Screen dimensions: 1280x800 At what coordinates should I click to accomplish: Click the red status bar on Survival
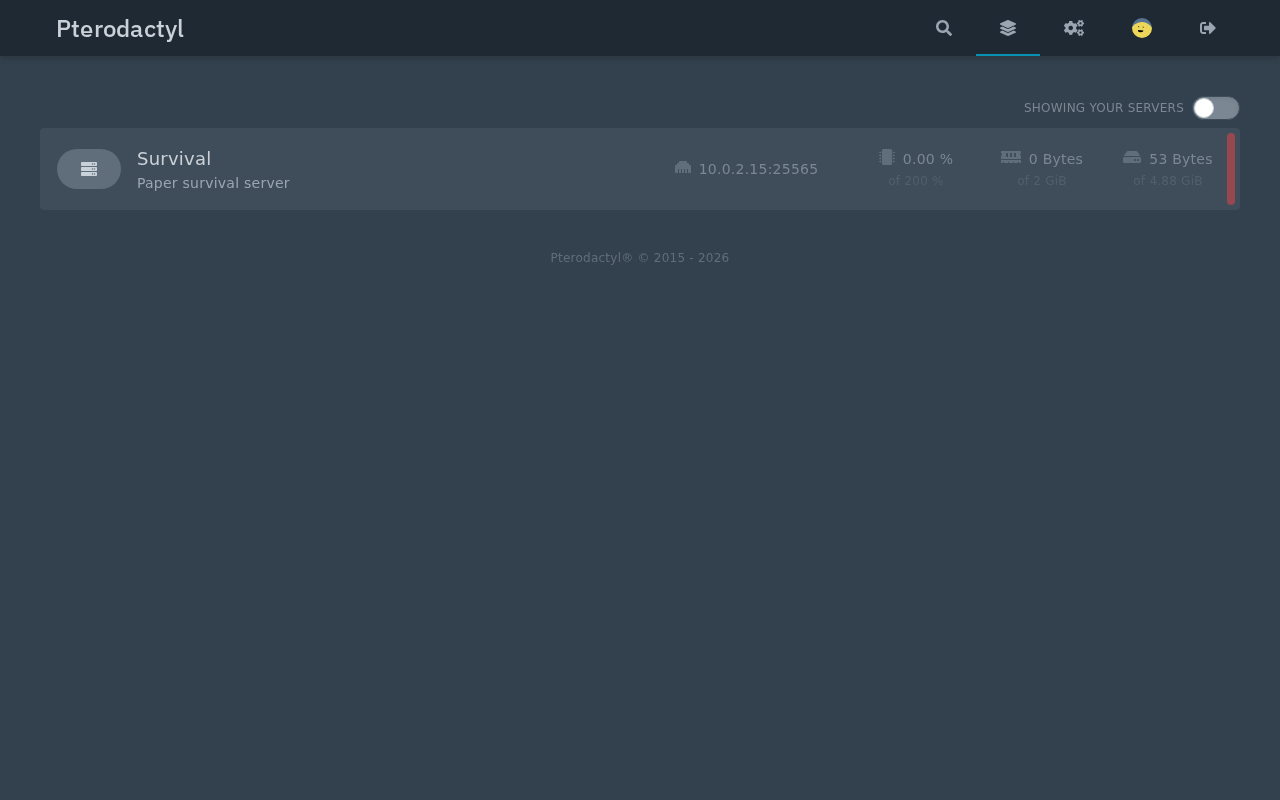(1231, 169)
